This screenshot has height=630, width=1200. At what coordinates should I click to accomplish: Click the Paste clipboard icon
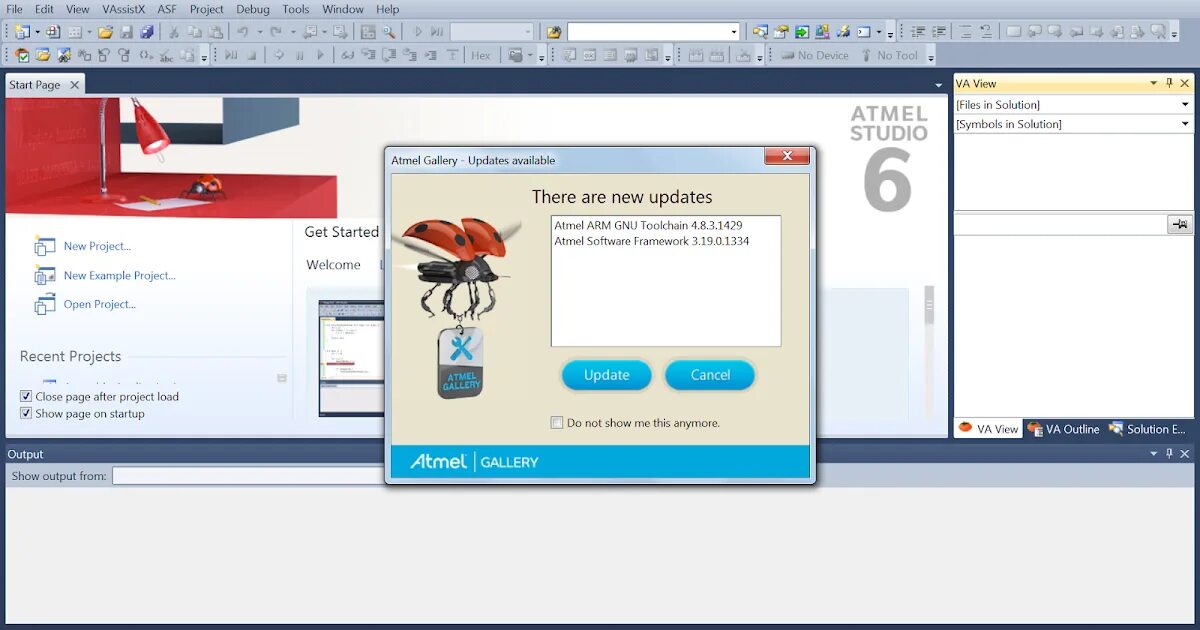click(x=215, y=32)
